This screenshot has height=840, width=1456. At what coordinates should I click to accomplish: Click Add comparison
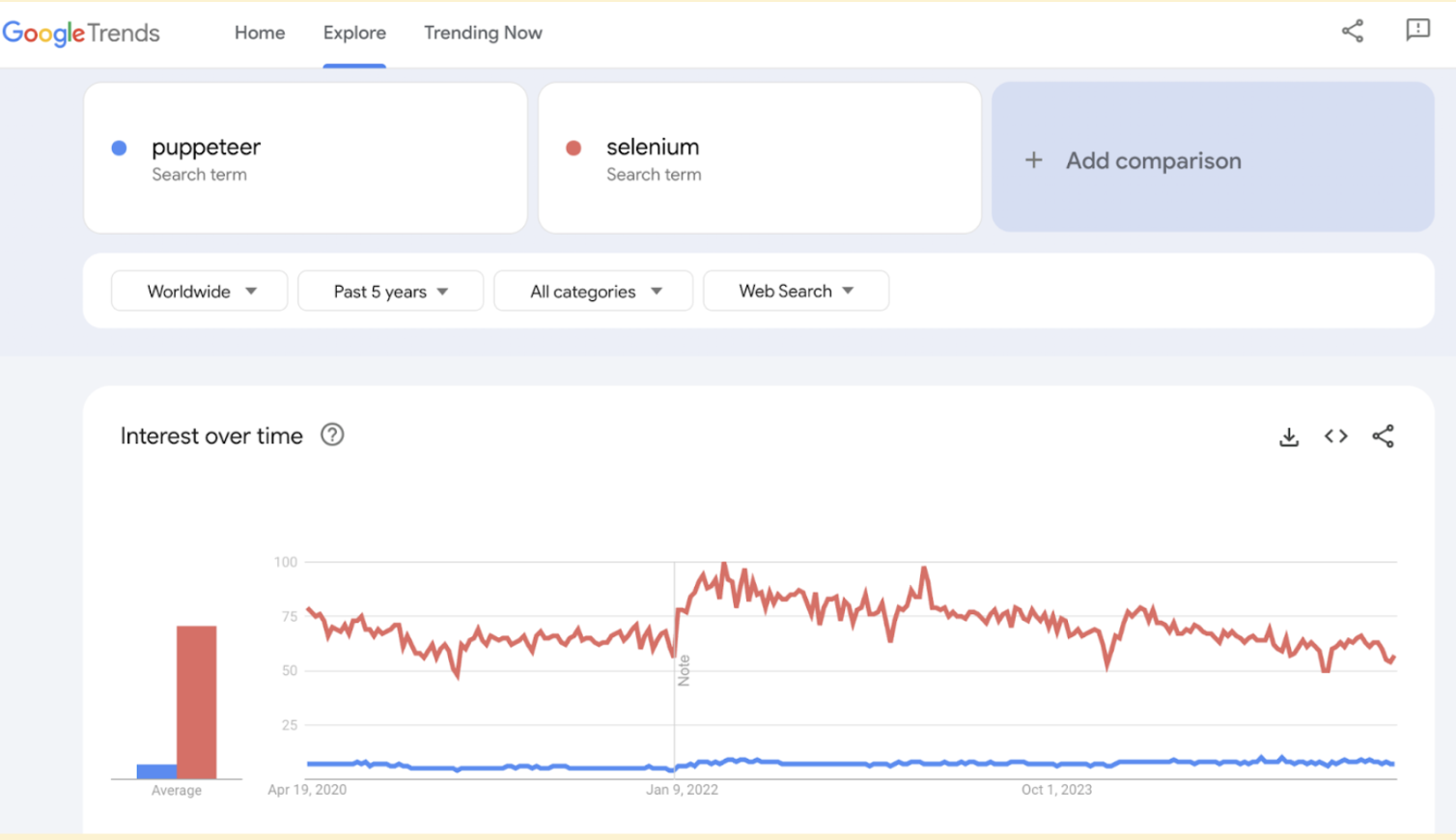[1213, 156]
